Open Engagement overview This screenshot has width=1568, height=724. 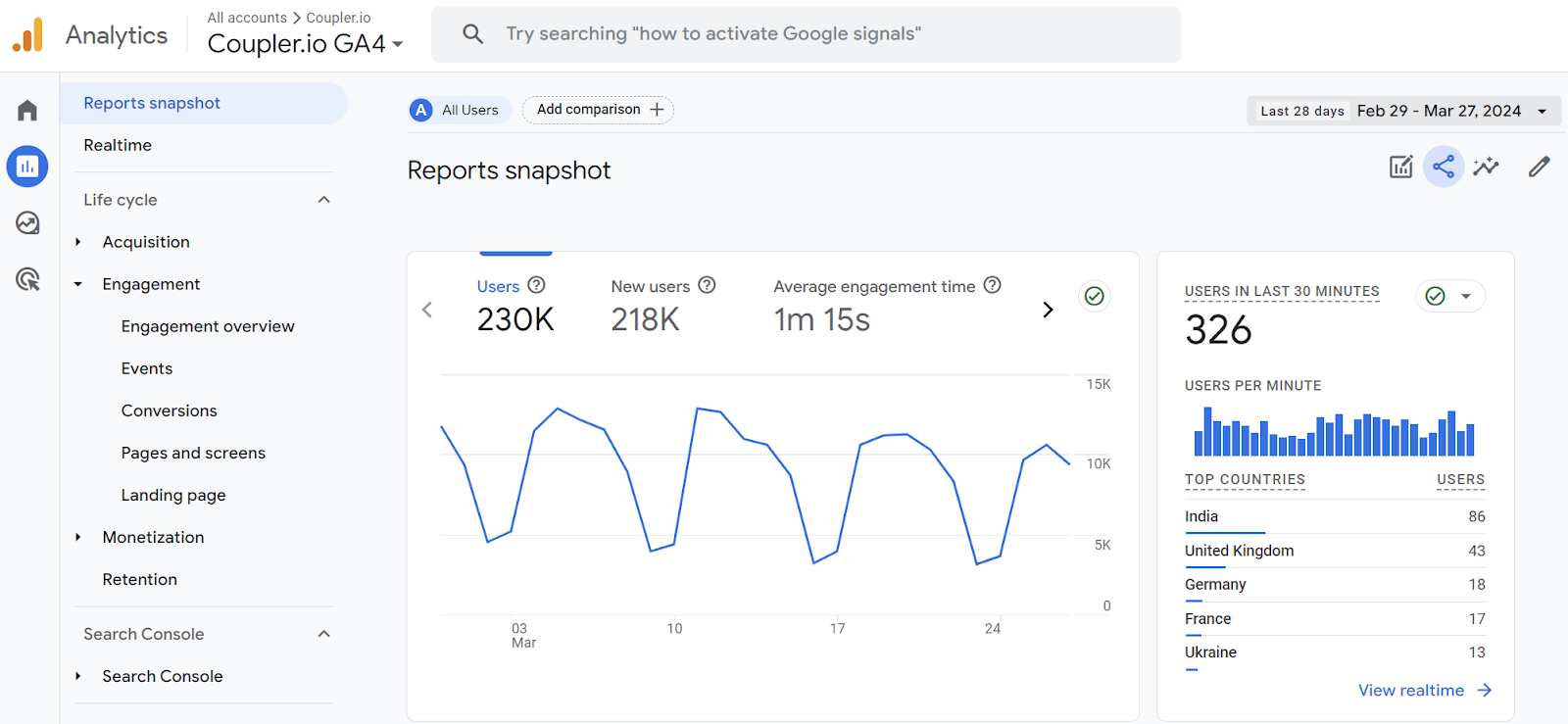208,326
